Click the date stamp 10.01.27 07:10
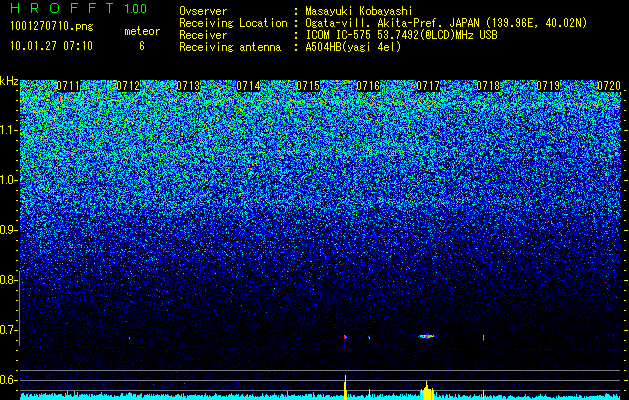Screen dimensions: 629x400 click(51, 46)
